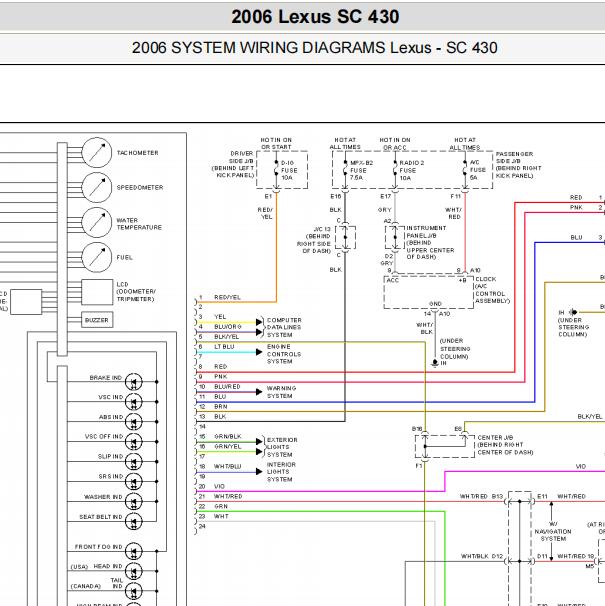Select the 'ENGINE CONTROLS SYSTEM' label

tap(284, 354)
